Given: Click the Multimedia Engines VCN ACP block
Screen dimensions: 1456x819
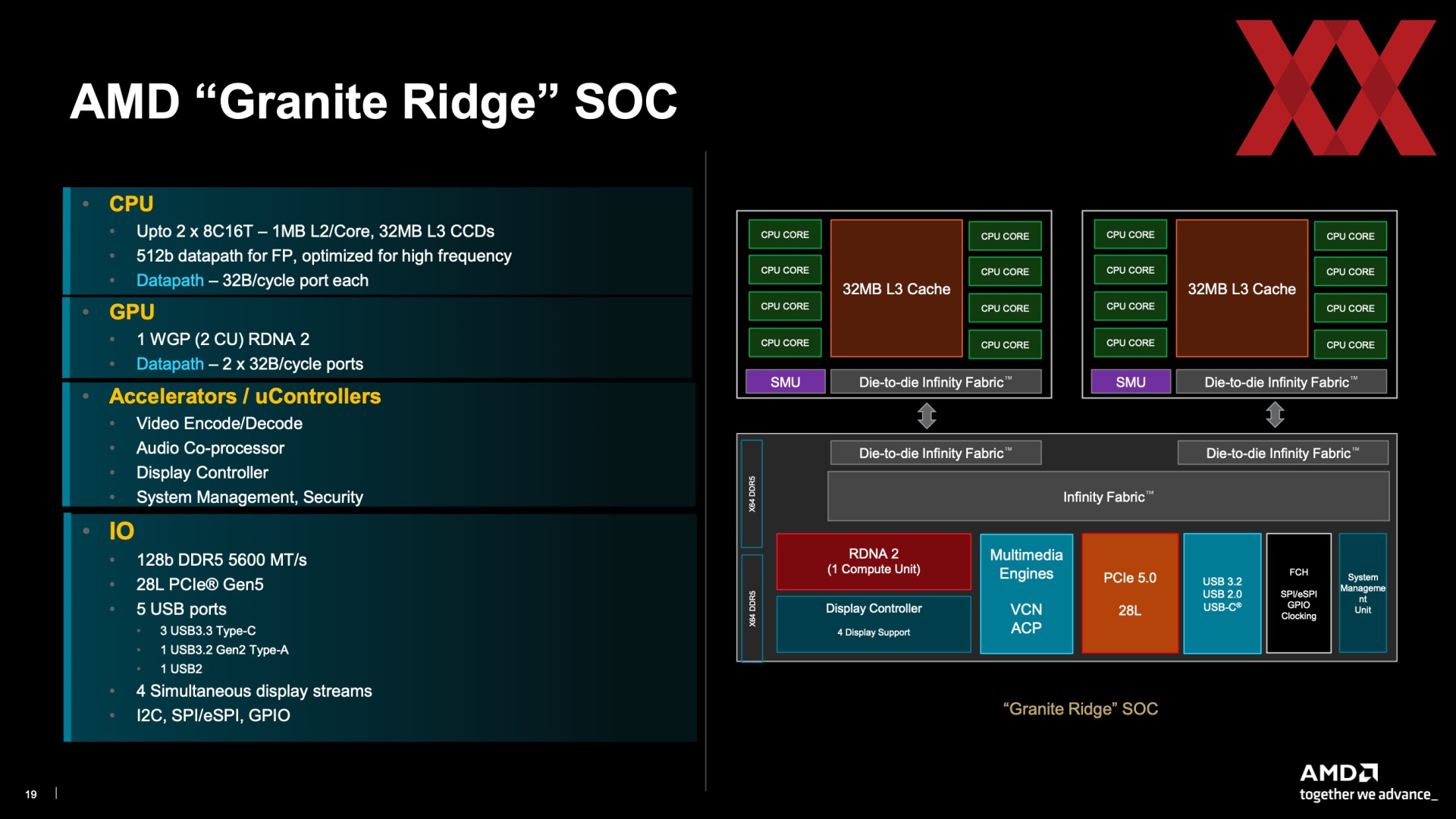Looking at the screenshot, I should coord(1026,594).
